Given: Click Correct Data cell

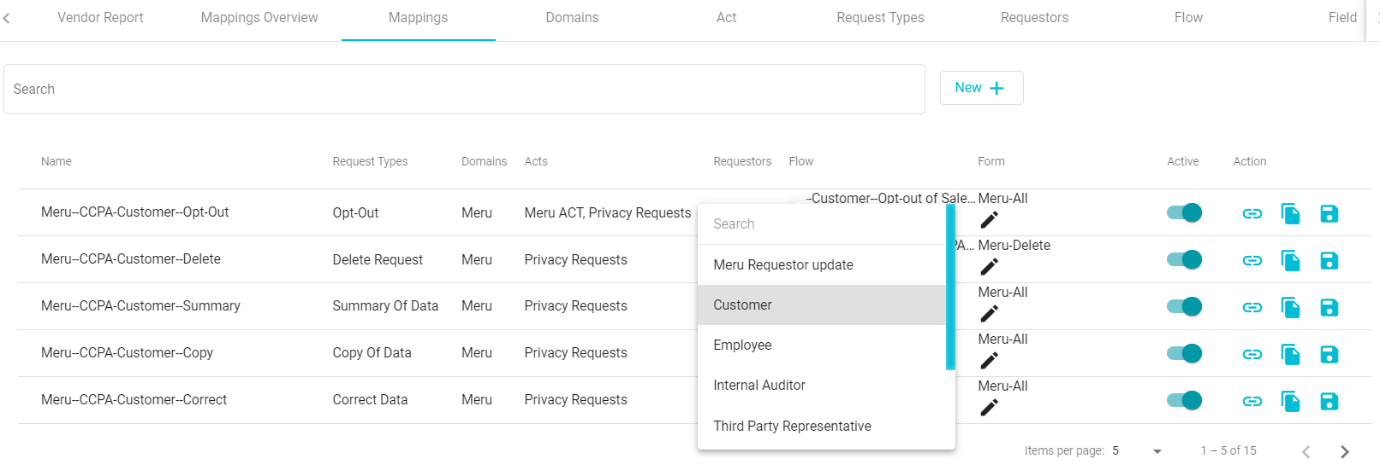Looking at the screenshot, I should [370, 400].
